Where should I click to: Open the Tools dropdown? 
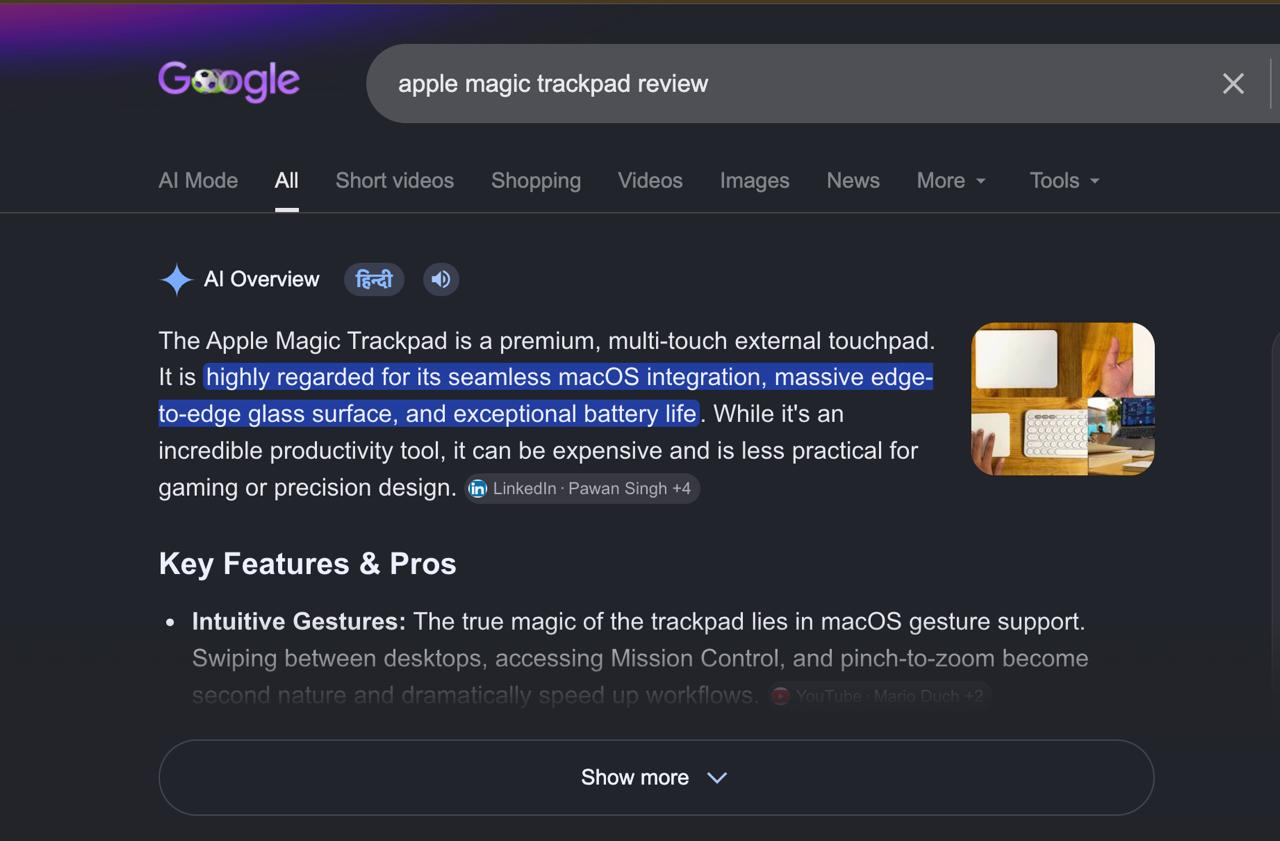click(1064, 181)
